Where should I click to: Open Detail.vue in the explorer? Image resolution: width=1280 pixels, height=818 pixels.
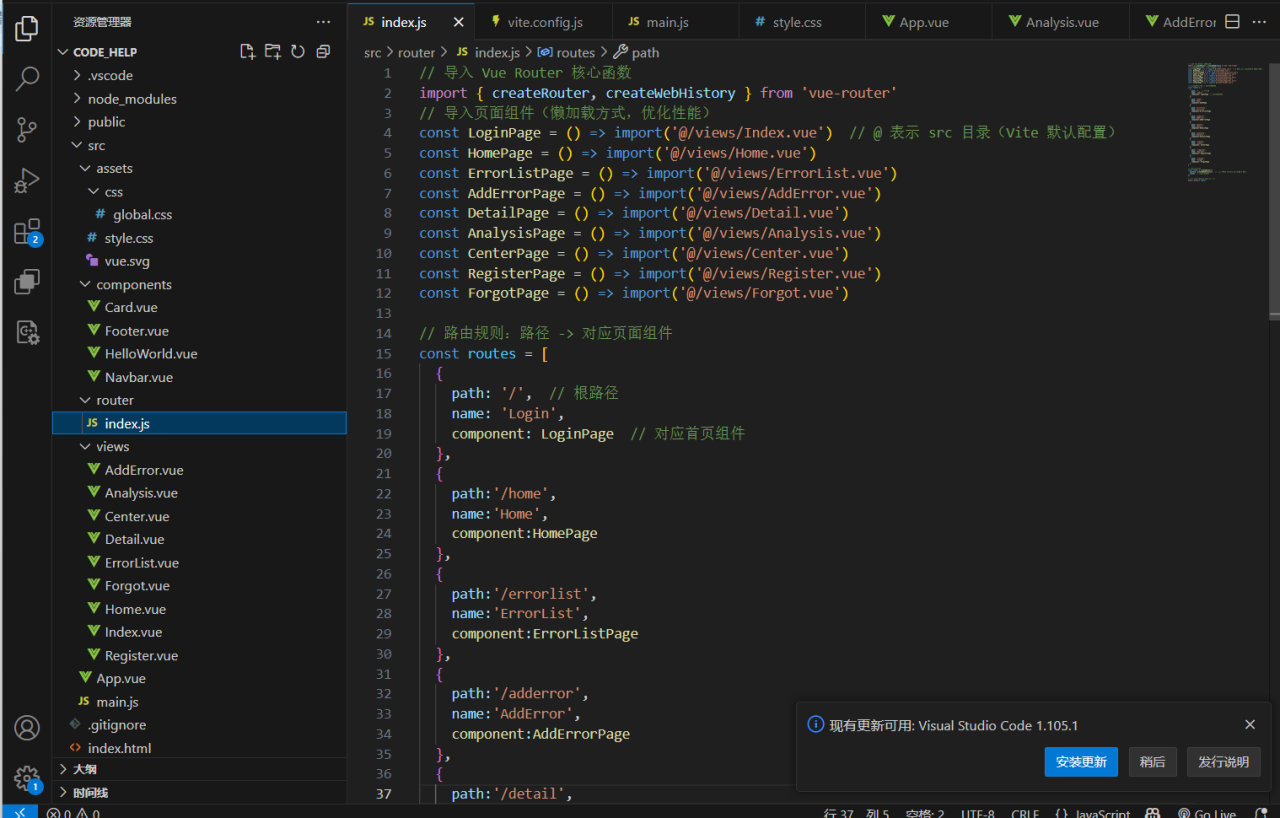point(199,539)
